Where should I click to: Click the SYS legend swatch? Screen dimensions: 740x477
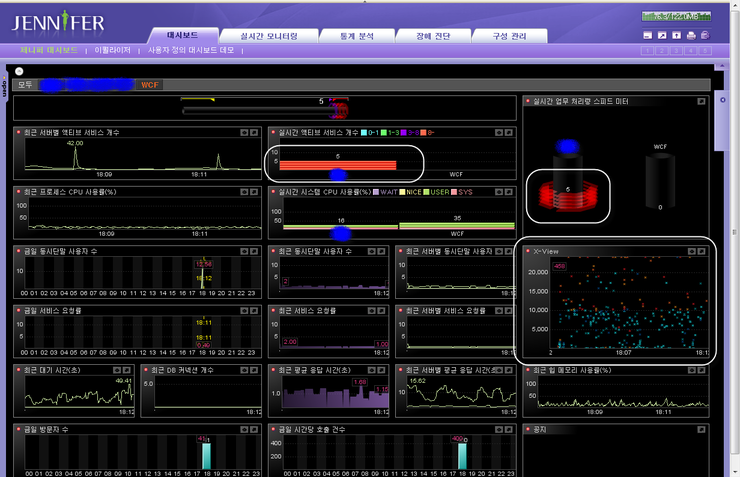tap(454, 192)
